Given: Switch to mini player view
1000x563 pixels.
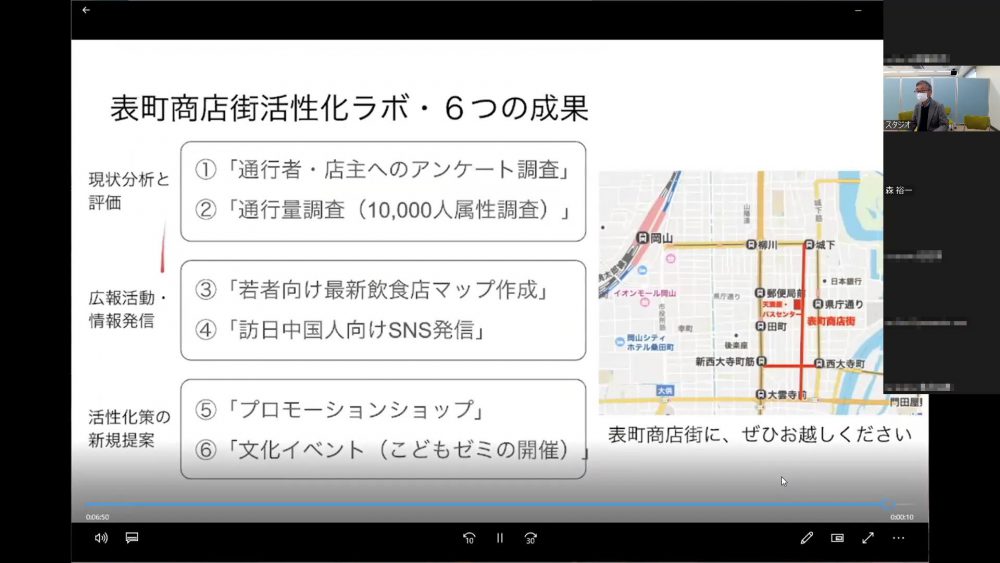Looking at the screenshot, I should 837,538.
